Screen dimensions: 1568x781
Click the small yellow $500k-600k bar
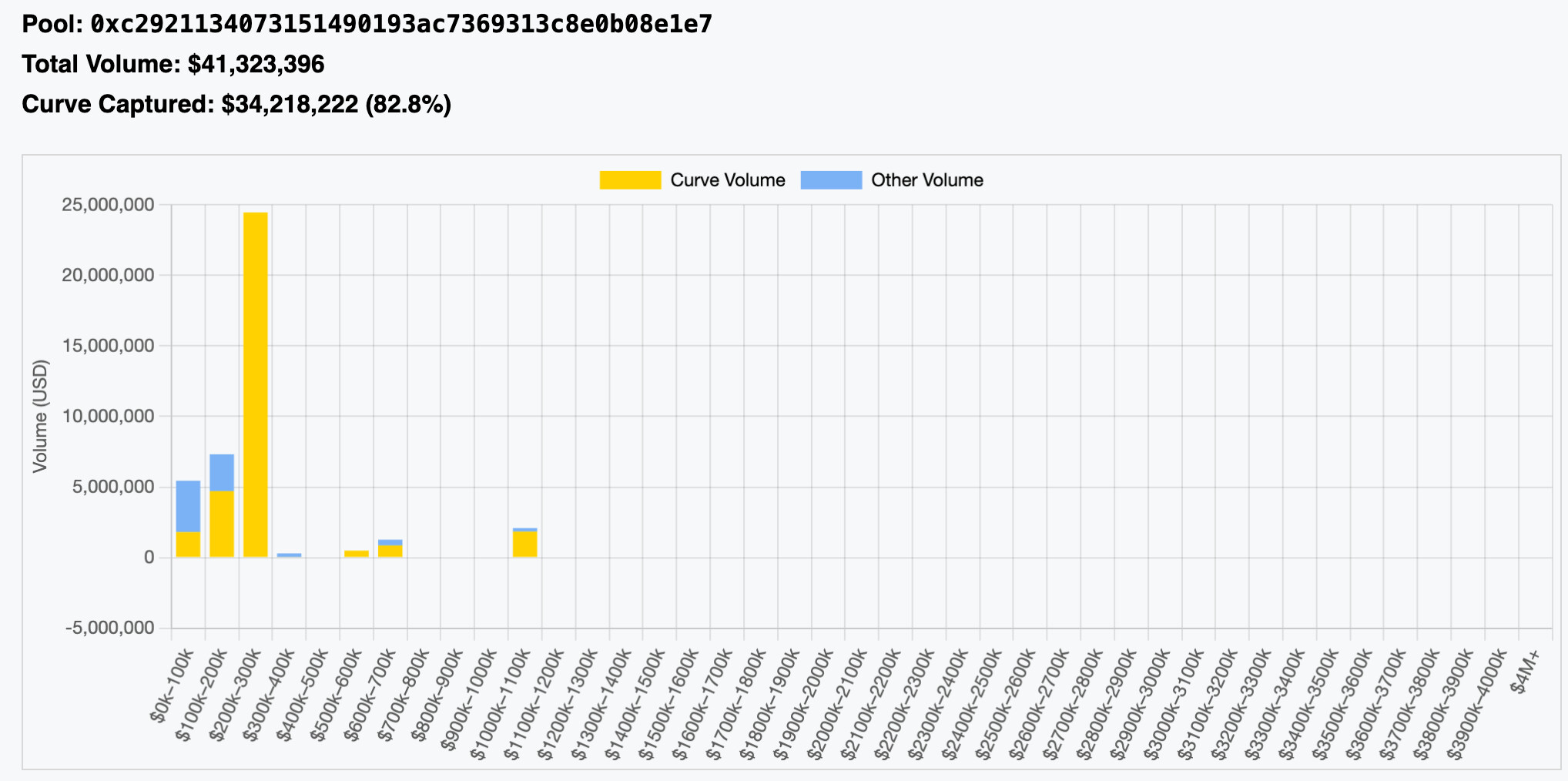click(357, 554)
